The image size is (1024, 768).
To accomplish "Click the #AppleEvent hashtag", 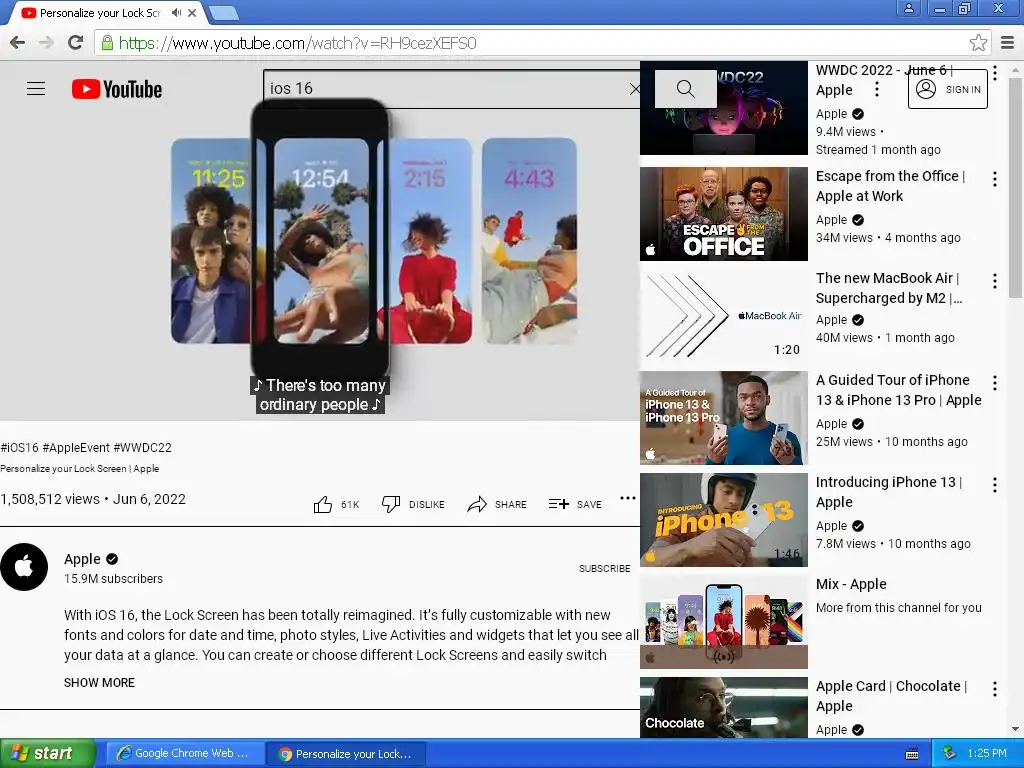I will point(76,447).
